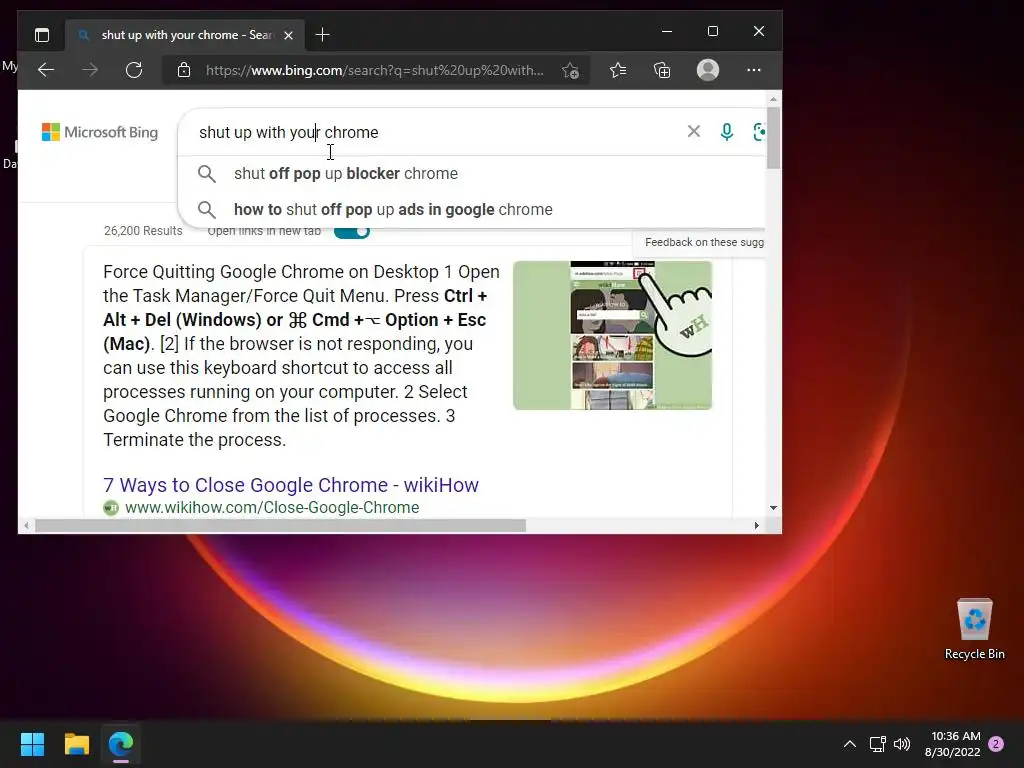Click 'Feedback on these suggestions' link

tap(704, 242)
